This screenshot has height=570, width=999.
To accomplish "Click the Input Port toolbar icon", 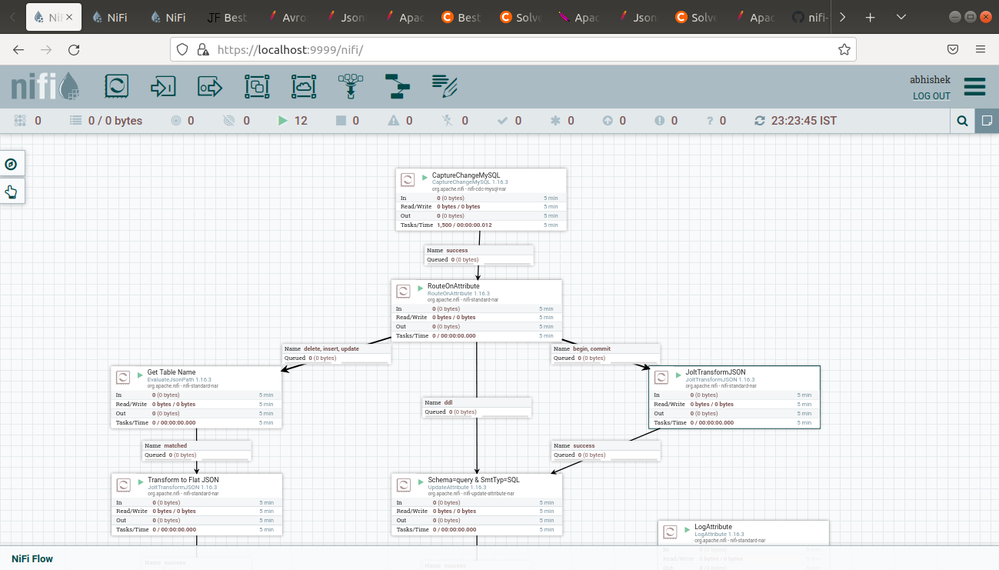I will click(x=163, y=87).
